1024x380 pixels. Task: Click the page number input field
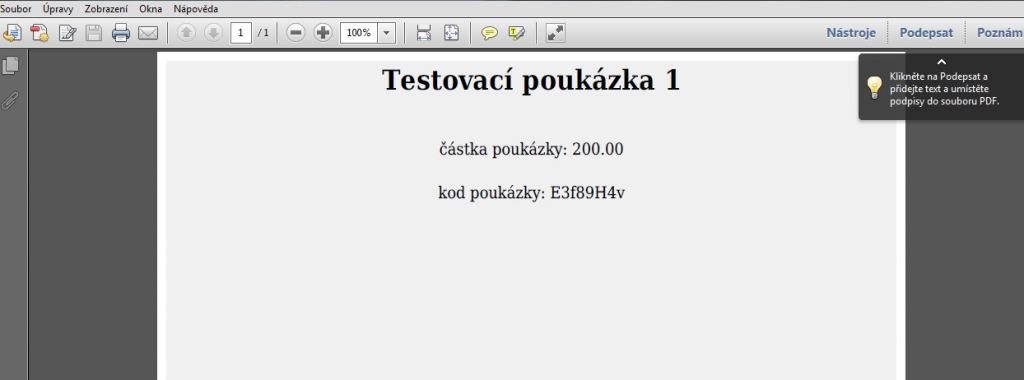tap(241, 33)
